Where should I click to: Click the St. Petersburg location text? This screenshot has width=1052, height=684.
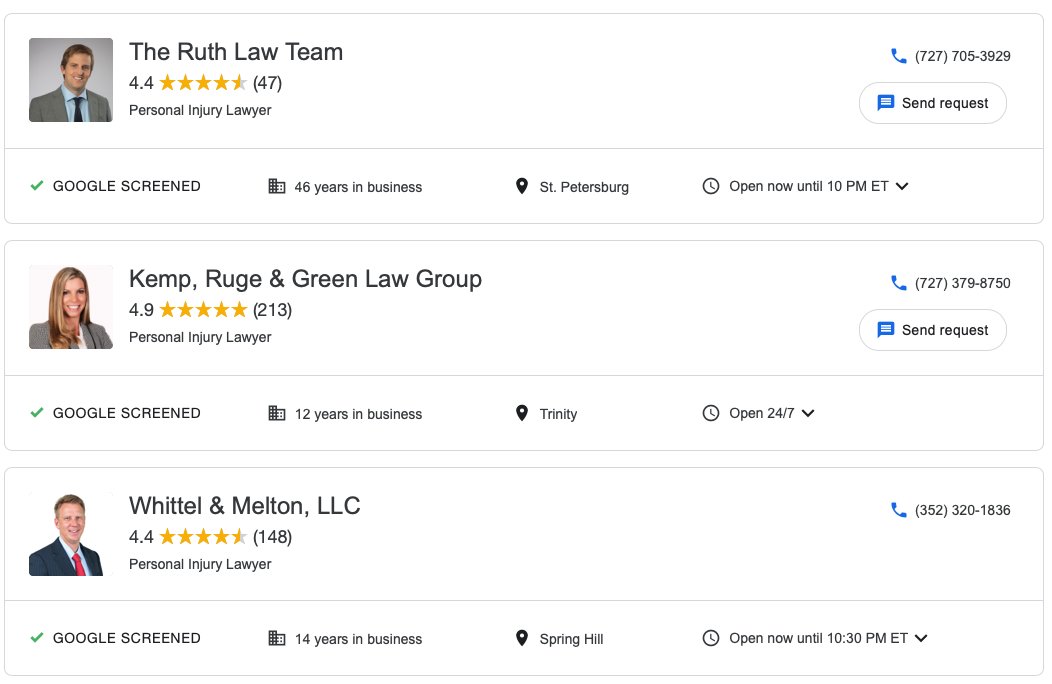(x=584, y=187)
